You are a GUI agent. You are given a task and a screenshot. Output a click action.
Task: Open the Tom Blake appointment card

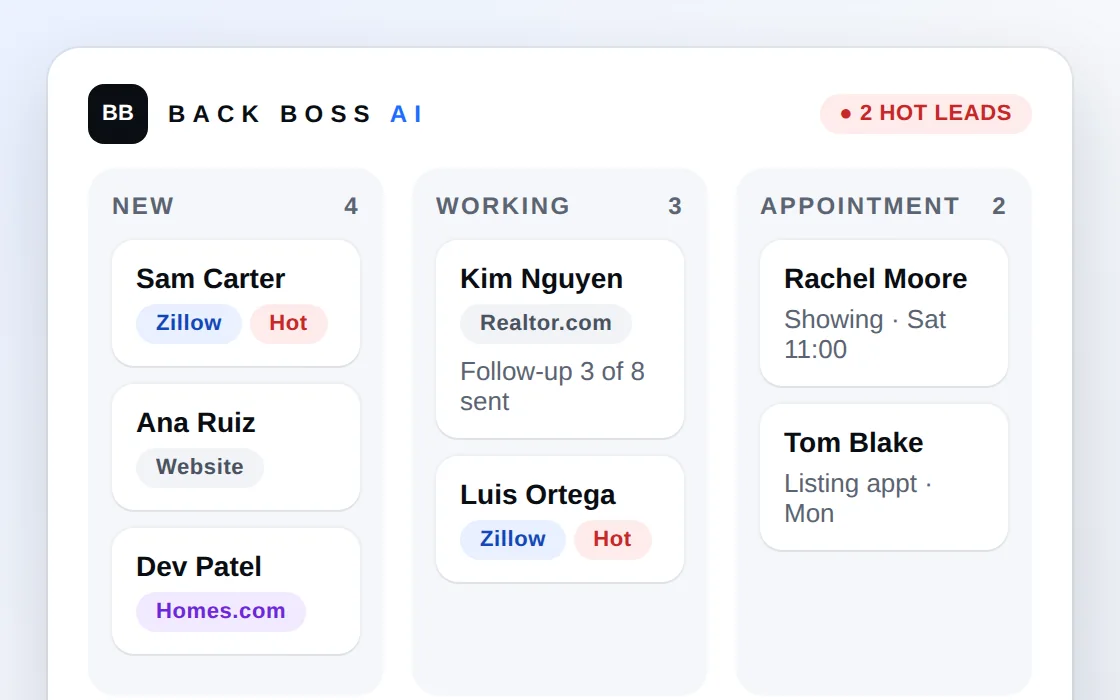coord(884,476)
